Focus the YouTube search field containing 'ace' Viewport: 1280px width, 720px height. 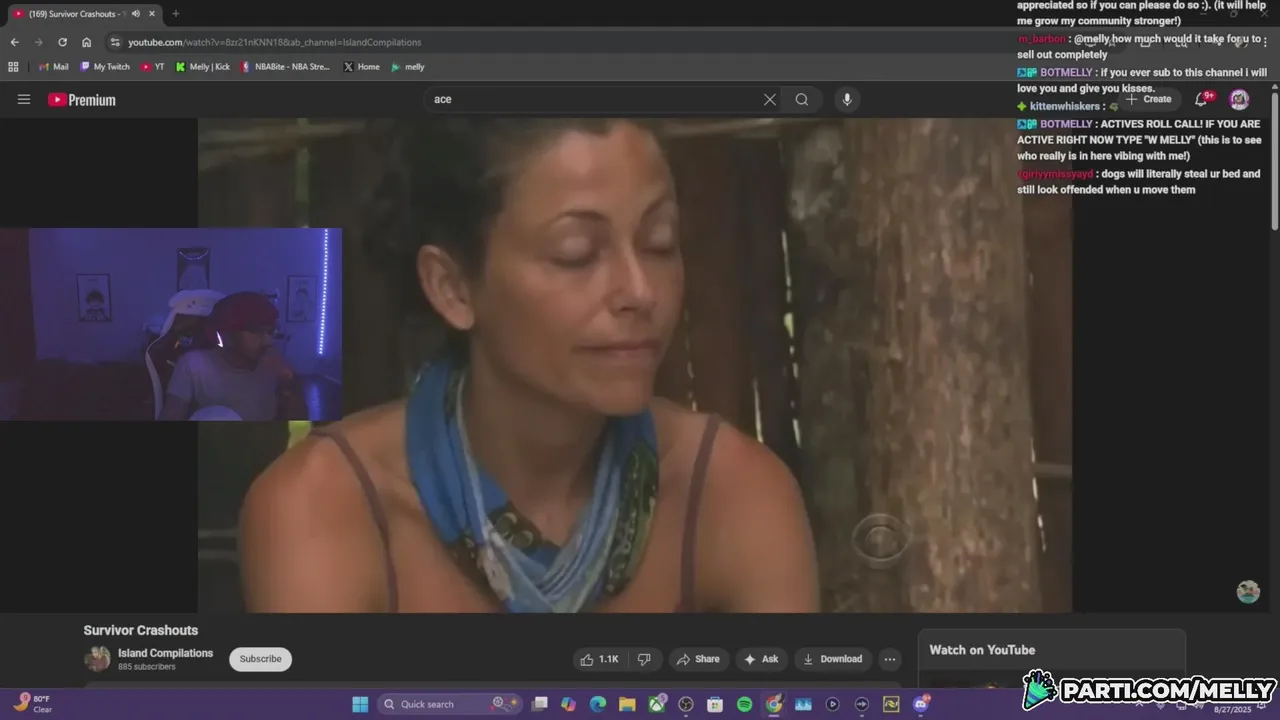pos(595,99)
